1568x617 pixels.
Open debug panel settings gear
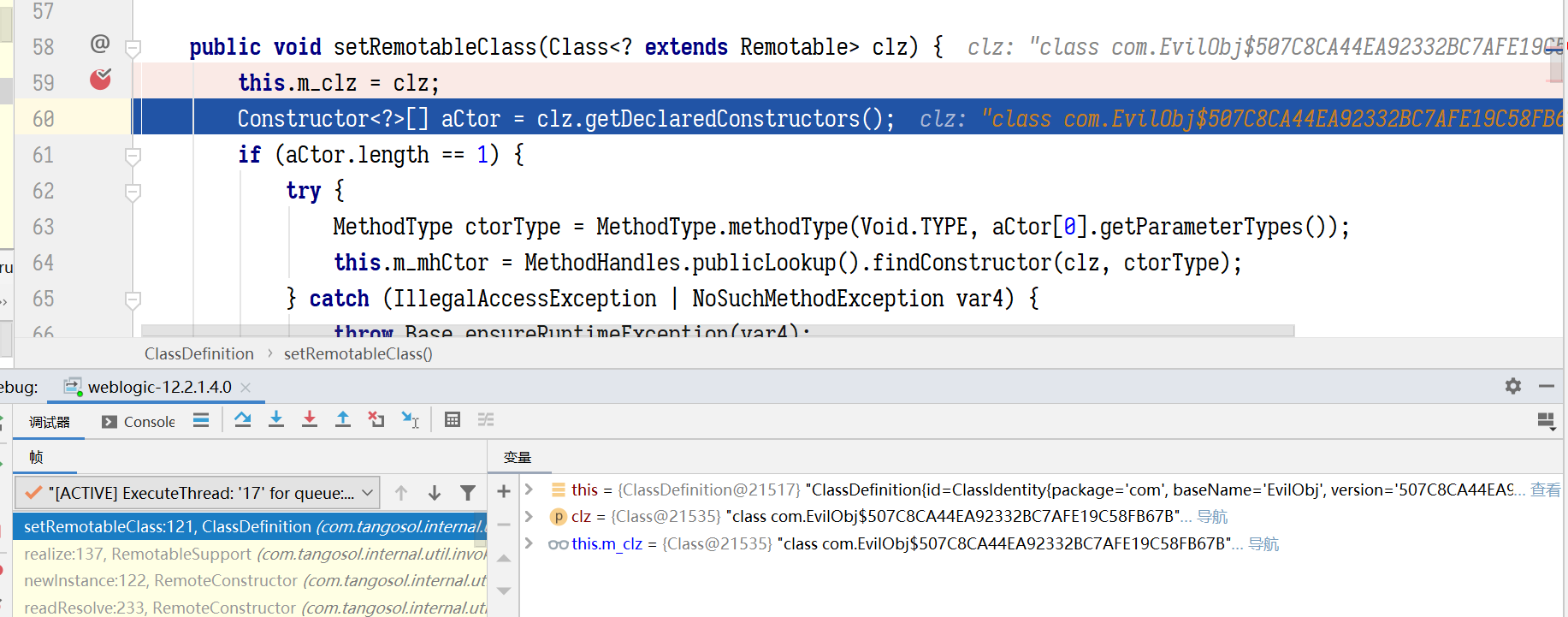pyautogui.click(x=1513, y=386)
